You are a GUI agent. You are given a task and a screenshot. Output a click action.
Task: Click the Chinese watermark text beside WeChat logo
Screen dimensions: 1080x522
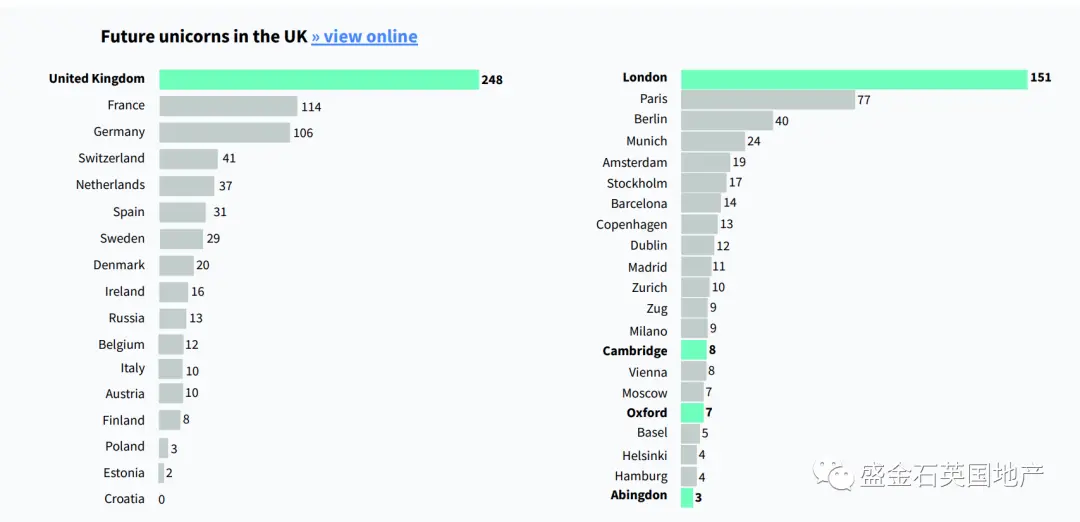[951, 475]
